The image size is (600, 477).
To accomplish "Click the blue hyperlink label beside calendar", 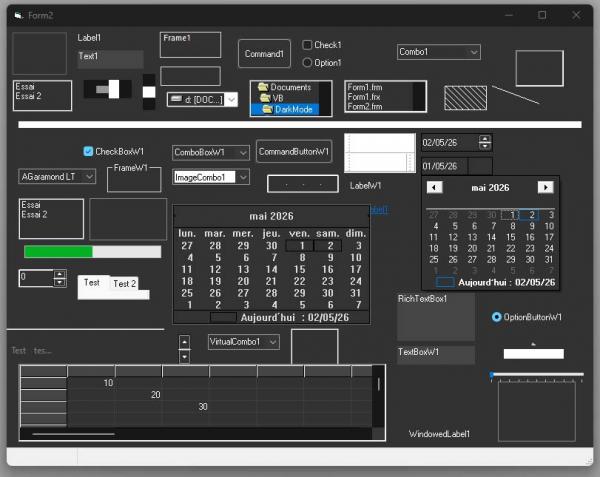I will (x=379, y=210).
